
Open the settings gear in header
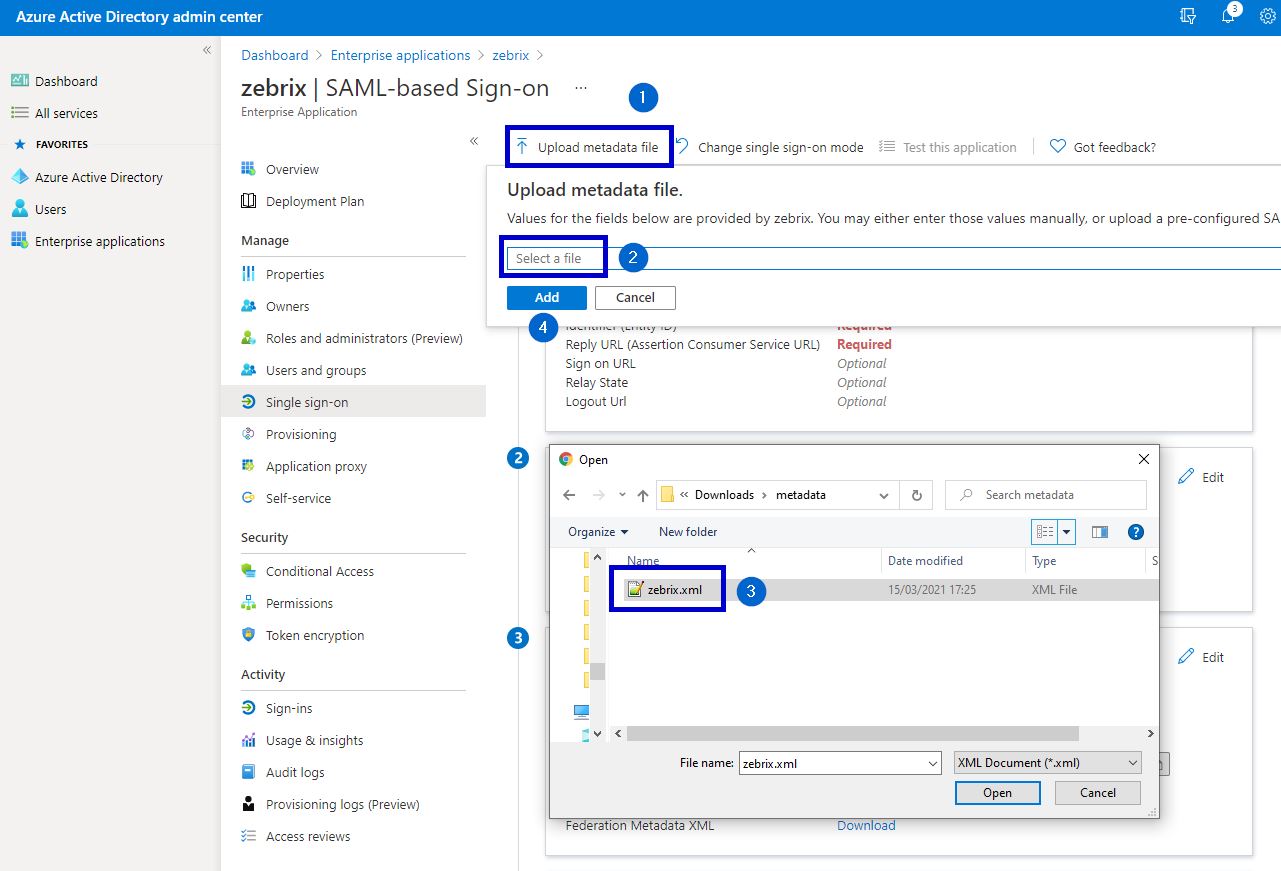tap(1268, 17)
